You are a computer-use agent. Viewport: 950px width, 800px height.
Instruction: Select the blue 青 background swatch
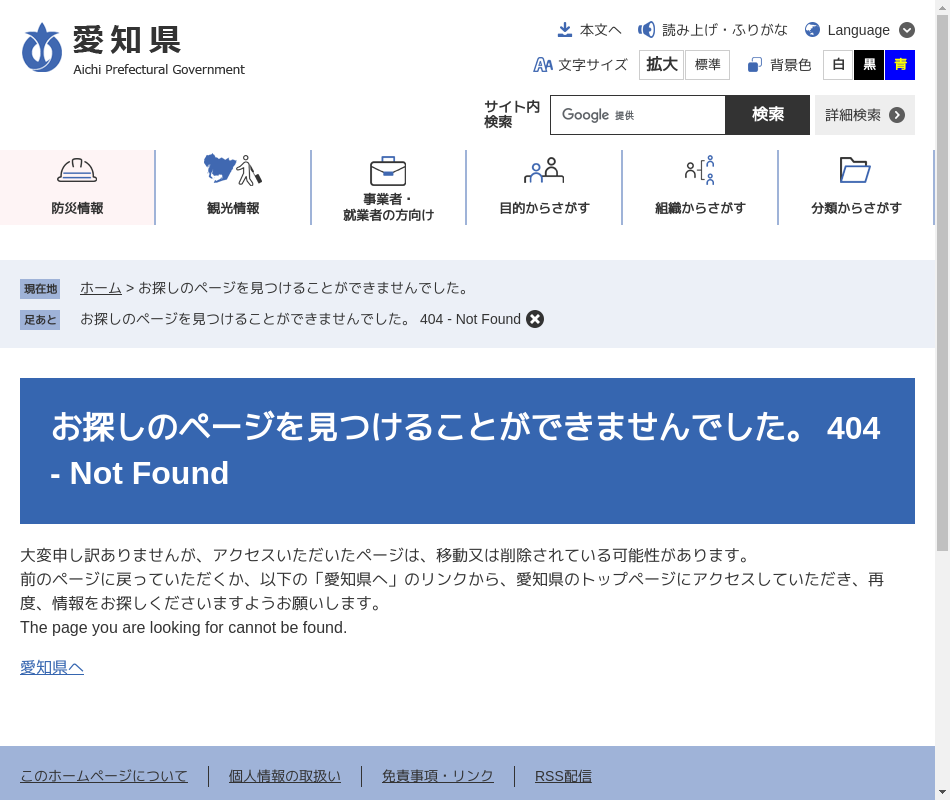[x=900, y=65]
